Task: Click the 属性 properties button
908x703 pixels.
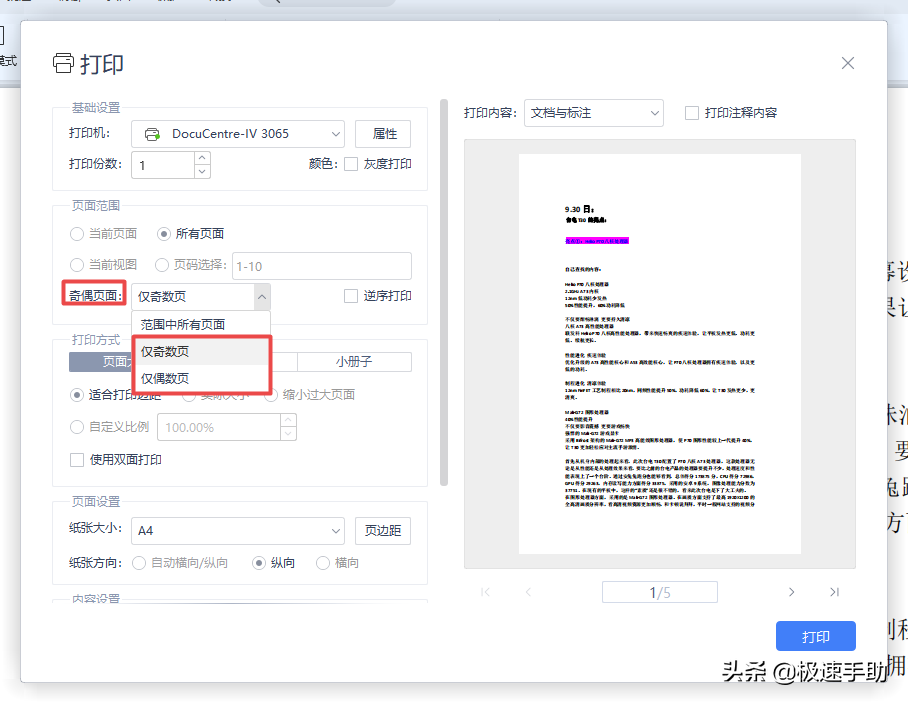Action: click(x=383, y=134)
